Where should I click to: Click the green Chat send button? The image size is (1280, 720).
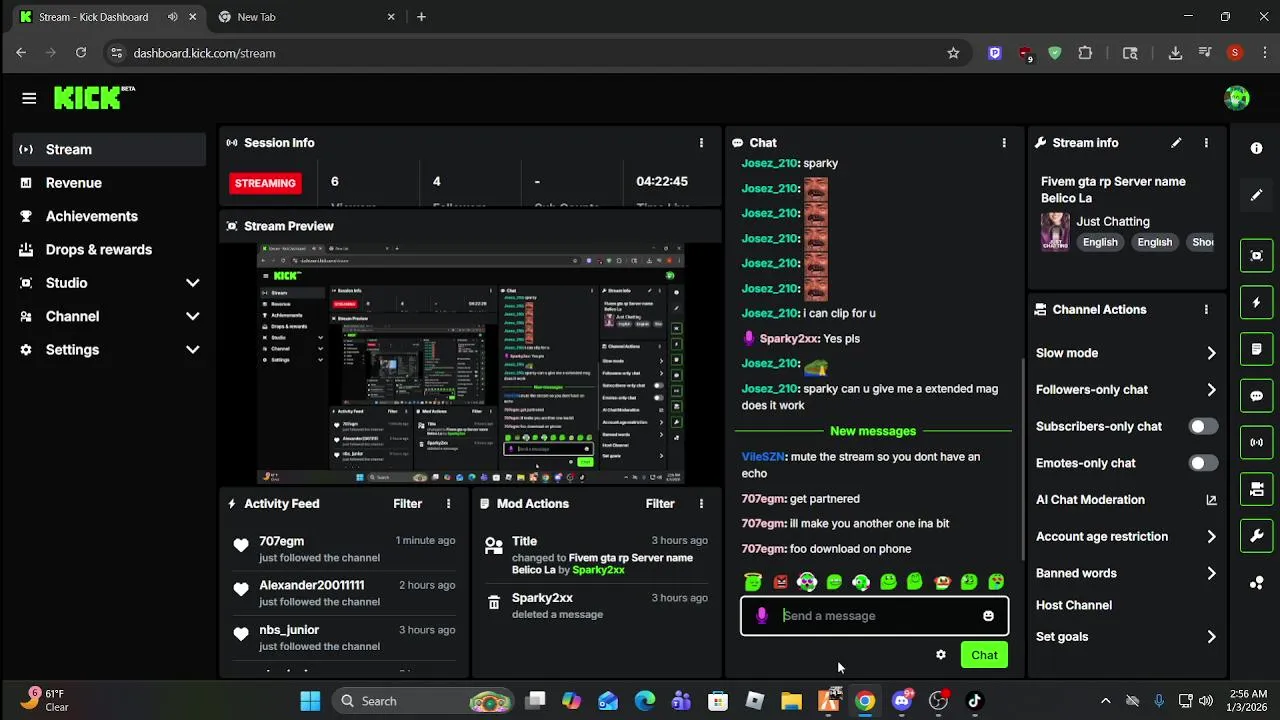pyautogui.click(x=984, y=655)
